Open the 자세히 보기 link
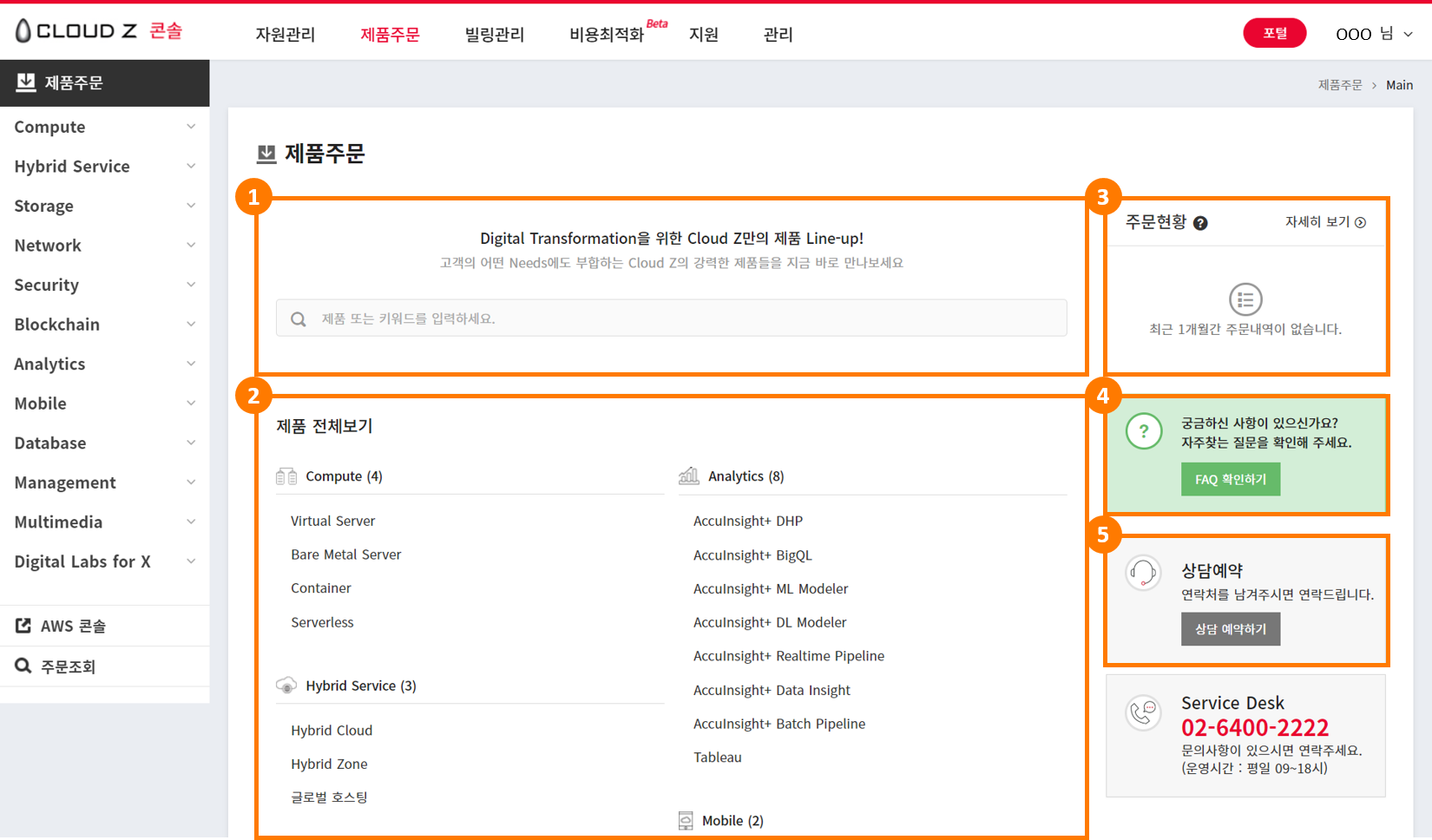 1325,222
